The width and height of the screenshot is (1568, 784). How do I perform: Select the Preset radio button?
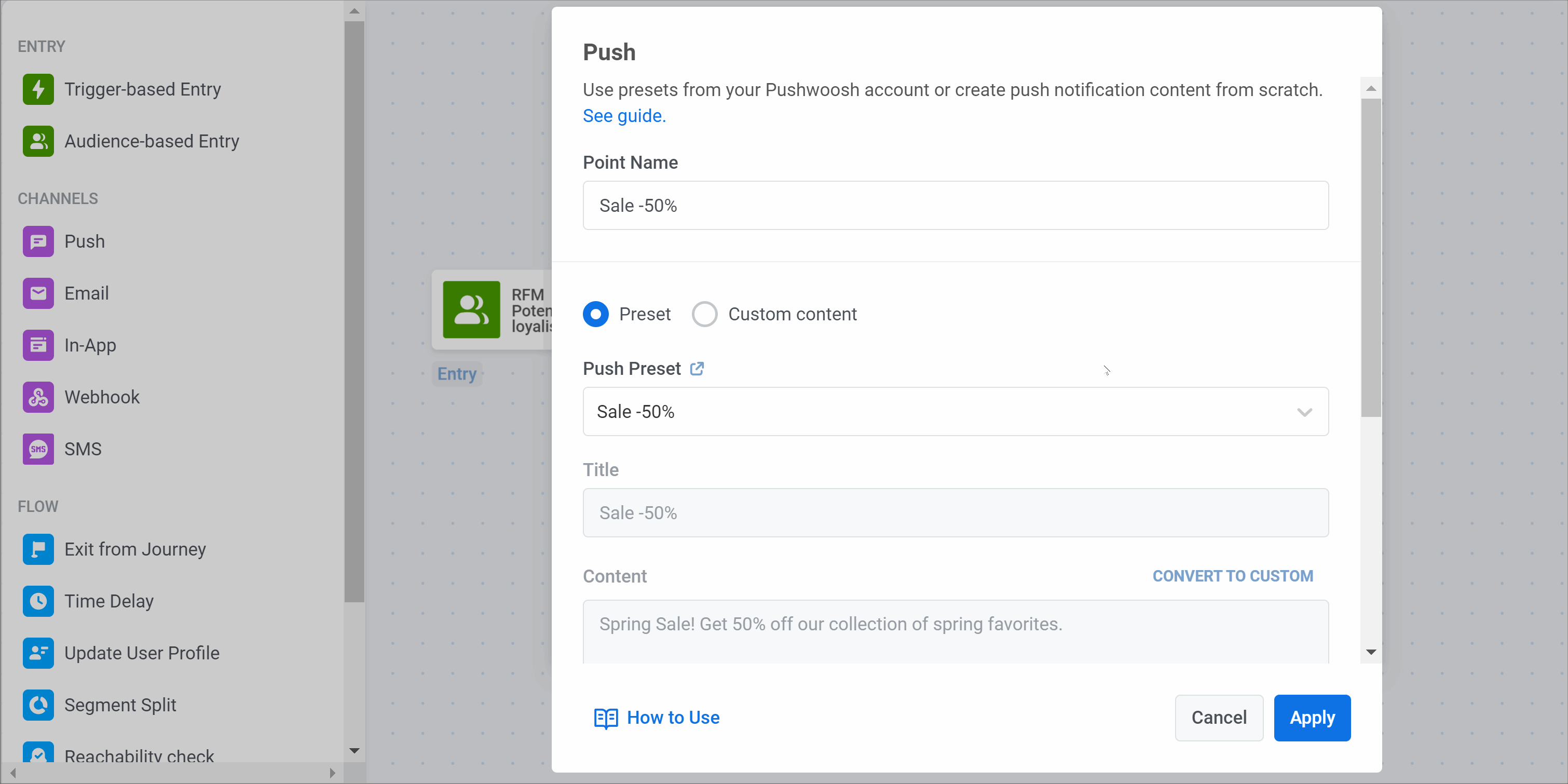pos(595,314)
